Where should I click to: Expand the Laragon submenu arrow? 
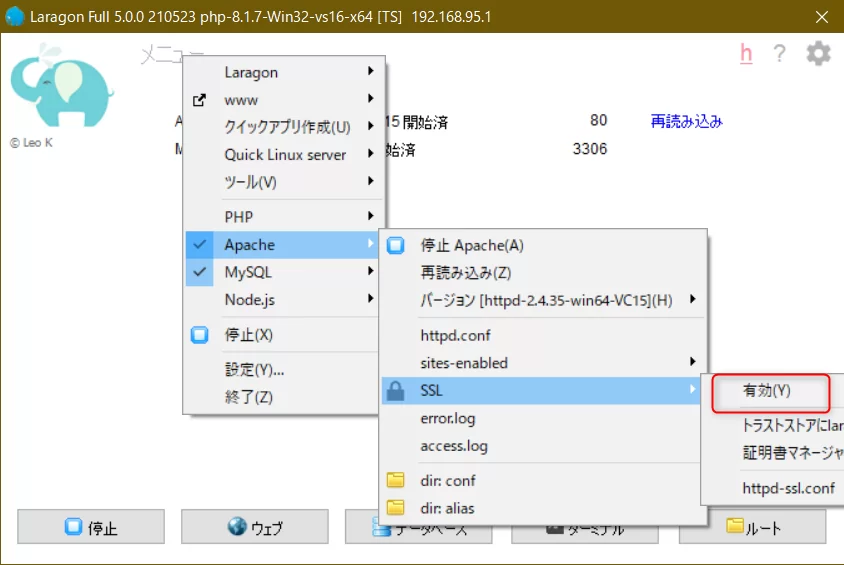[370, 71]
